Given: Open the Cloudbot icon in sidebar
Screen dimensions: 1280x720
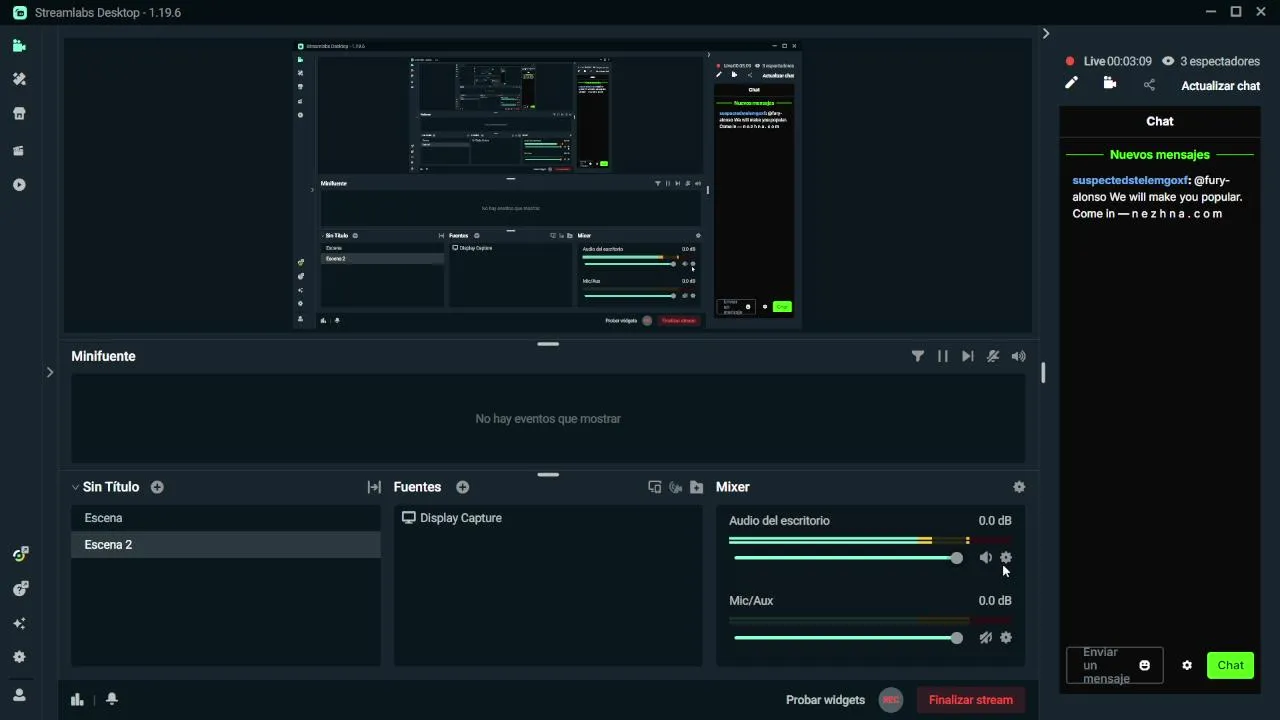Looking at the screenshot, I should tap(20, 554).
